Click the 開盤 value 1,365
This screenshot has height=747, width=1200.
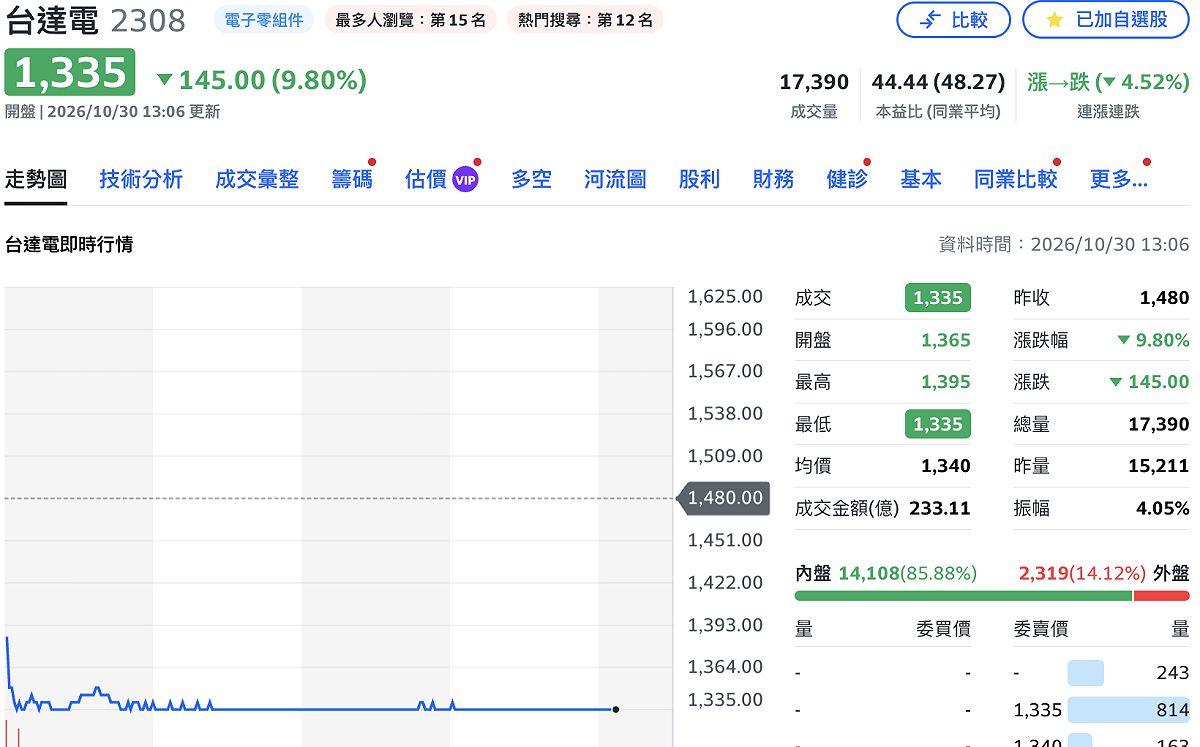[x=946, y=340]
